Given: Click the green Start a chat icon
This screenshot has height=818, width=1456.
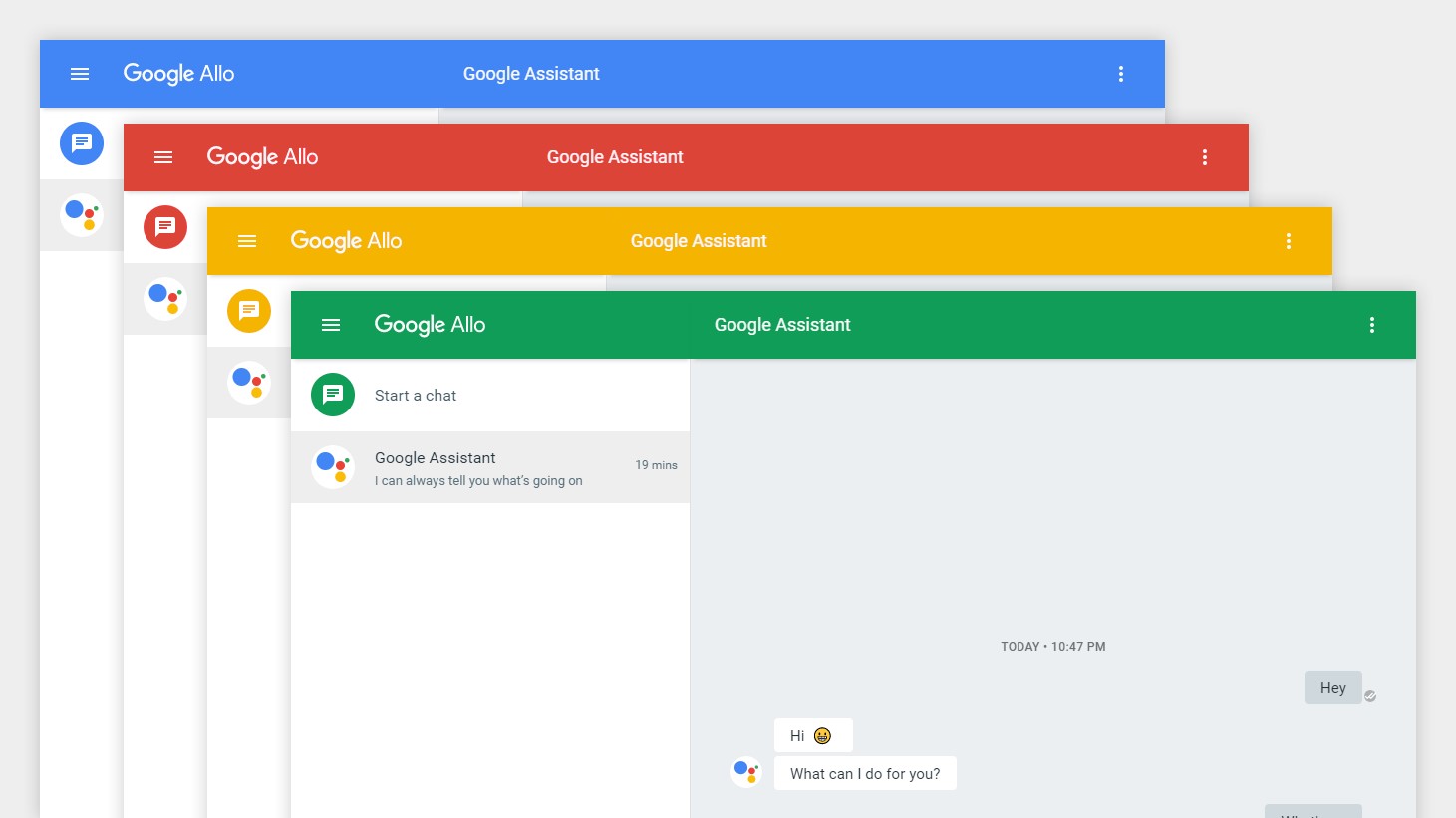Looking at the screenshot, I should (333, 395).
